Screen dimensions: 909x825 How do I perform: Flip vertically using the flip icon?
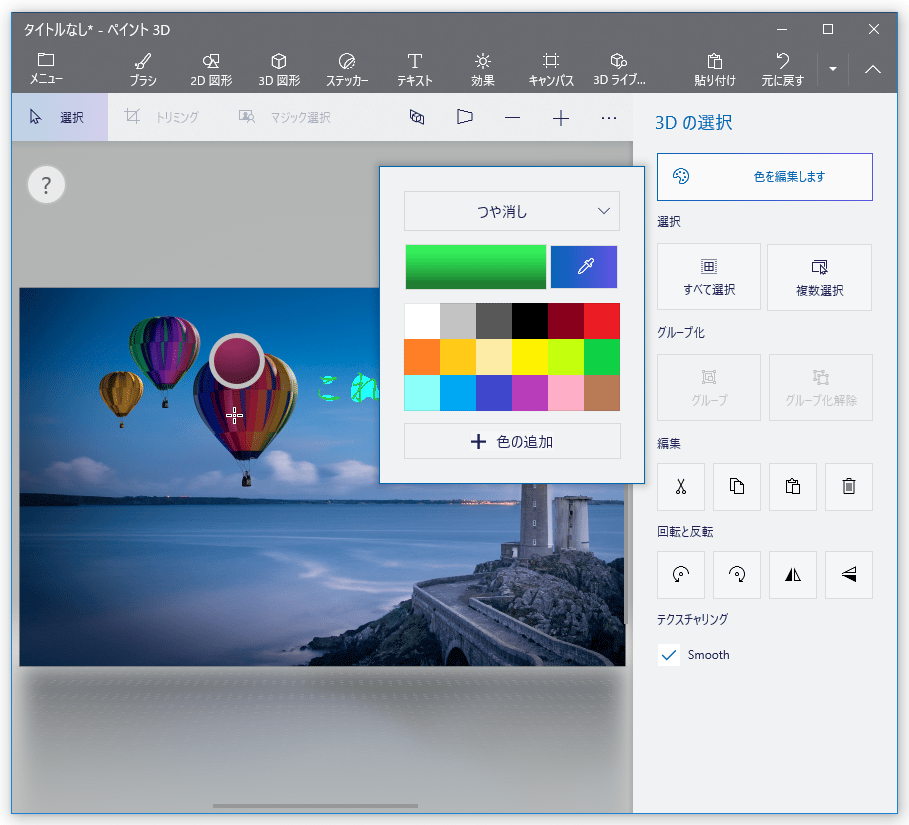[849, 575]
